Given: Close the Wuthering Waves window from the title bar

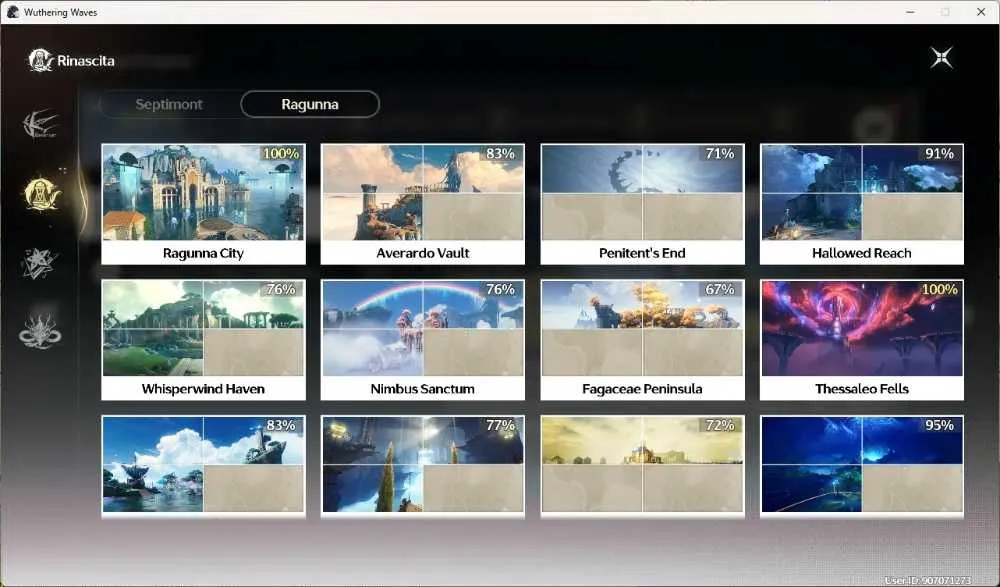Looking at the screenshot, I should (x=981, y=12).
